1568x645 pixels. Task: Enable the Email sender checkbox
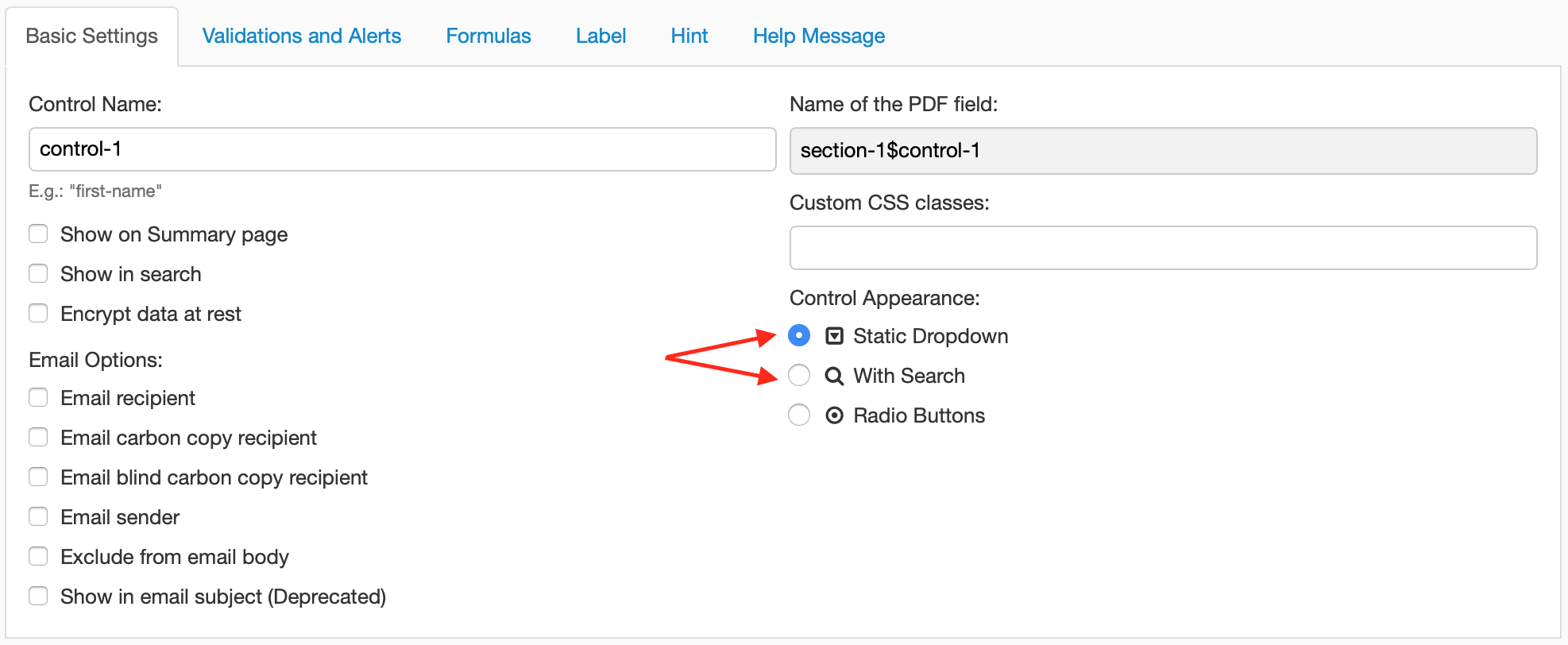point(38,516)
